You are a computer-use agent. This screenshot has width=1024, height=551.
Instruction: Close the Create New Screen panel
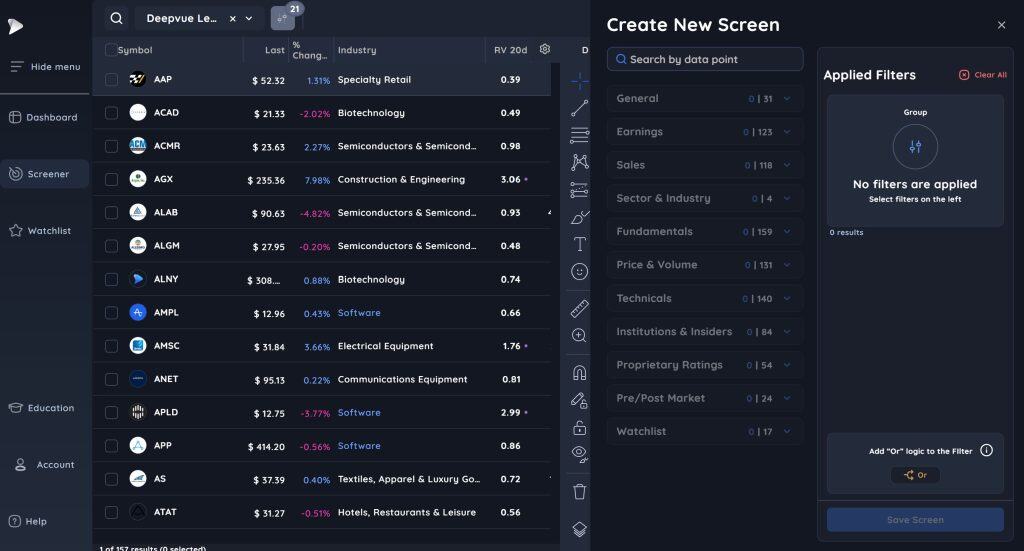(x=1001, y=25)
